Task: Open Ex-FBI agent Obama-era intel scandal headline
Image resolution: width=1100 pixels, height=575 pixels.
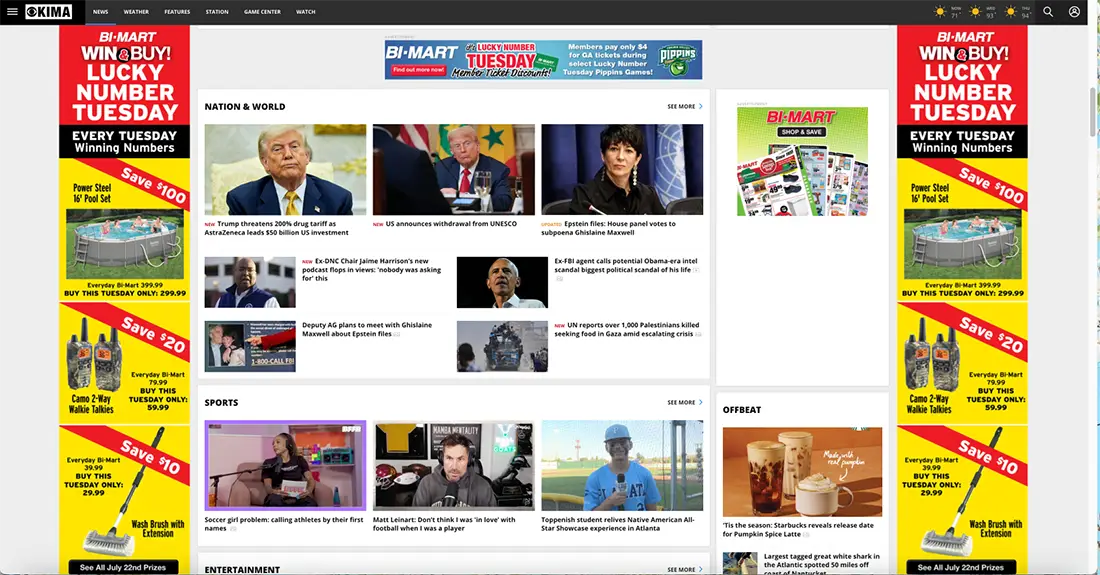Action: [626, 265]
